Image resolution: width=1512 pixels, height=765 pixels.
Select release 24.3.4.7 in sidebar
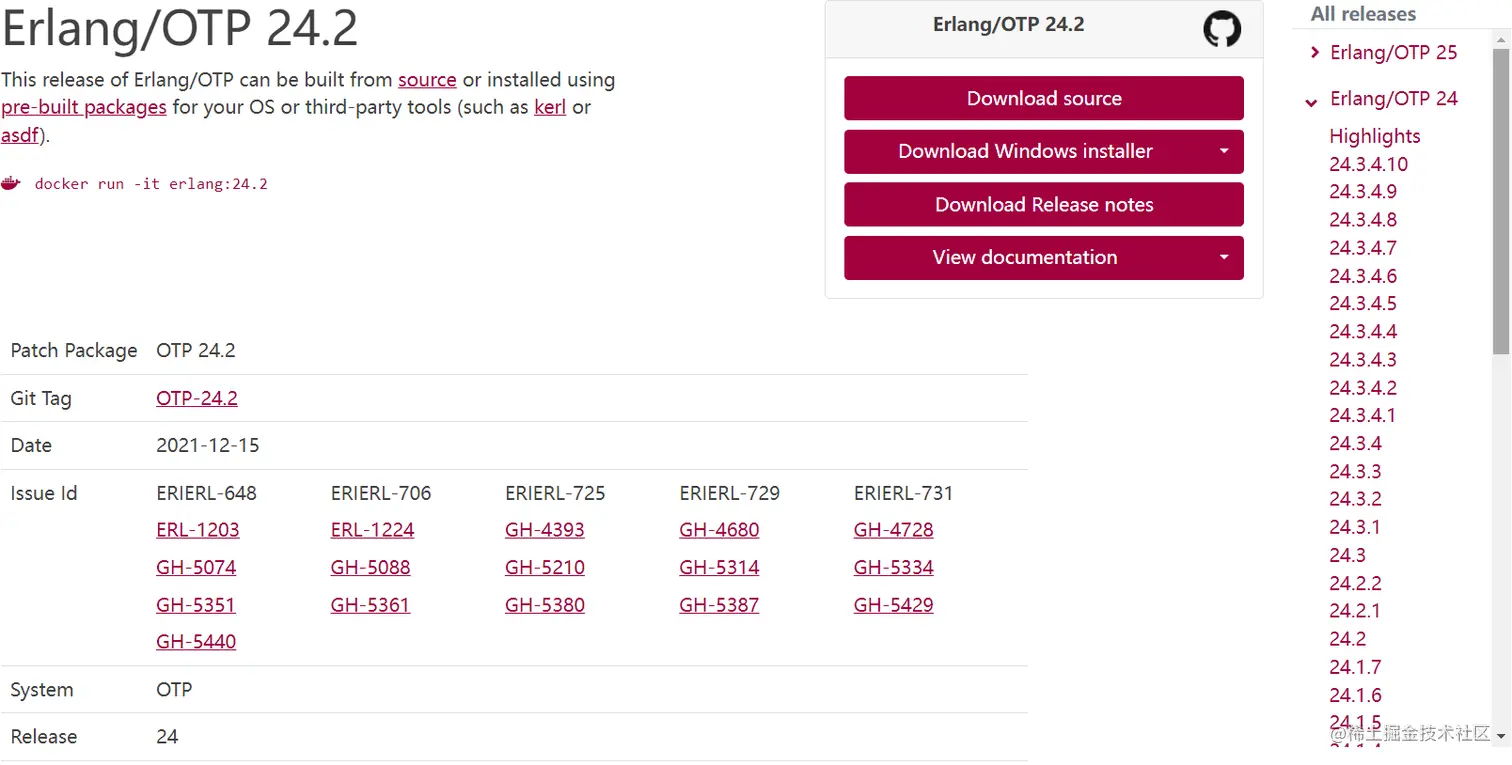[x=1363, y=248]
